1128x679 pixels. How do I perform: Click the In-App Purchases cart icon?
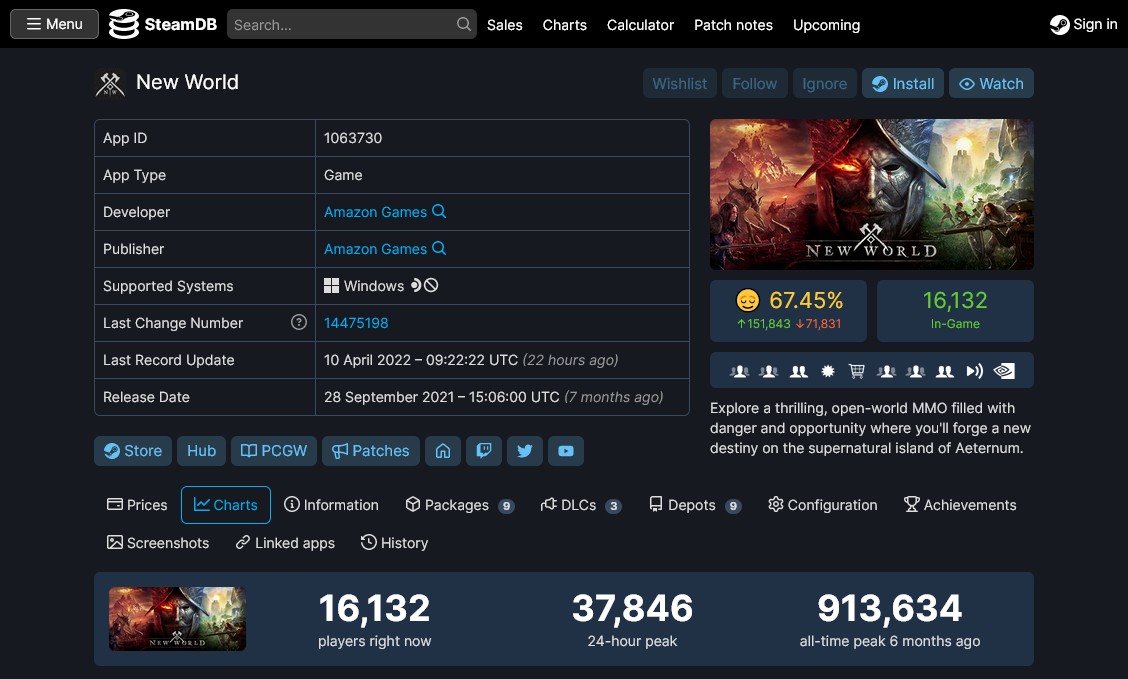856,371
